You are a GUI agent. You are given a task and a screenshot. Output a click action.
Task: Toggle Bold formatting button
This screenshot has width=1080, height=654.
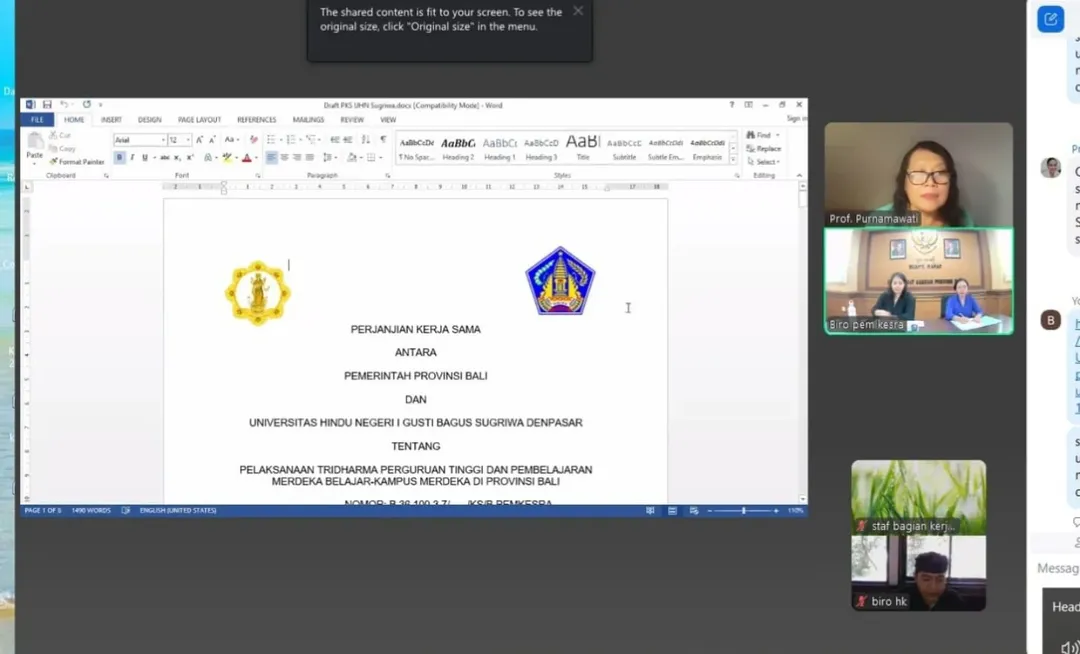tap(120, 158)
